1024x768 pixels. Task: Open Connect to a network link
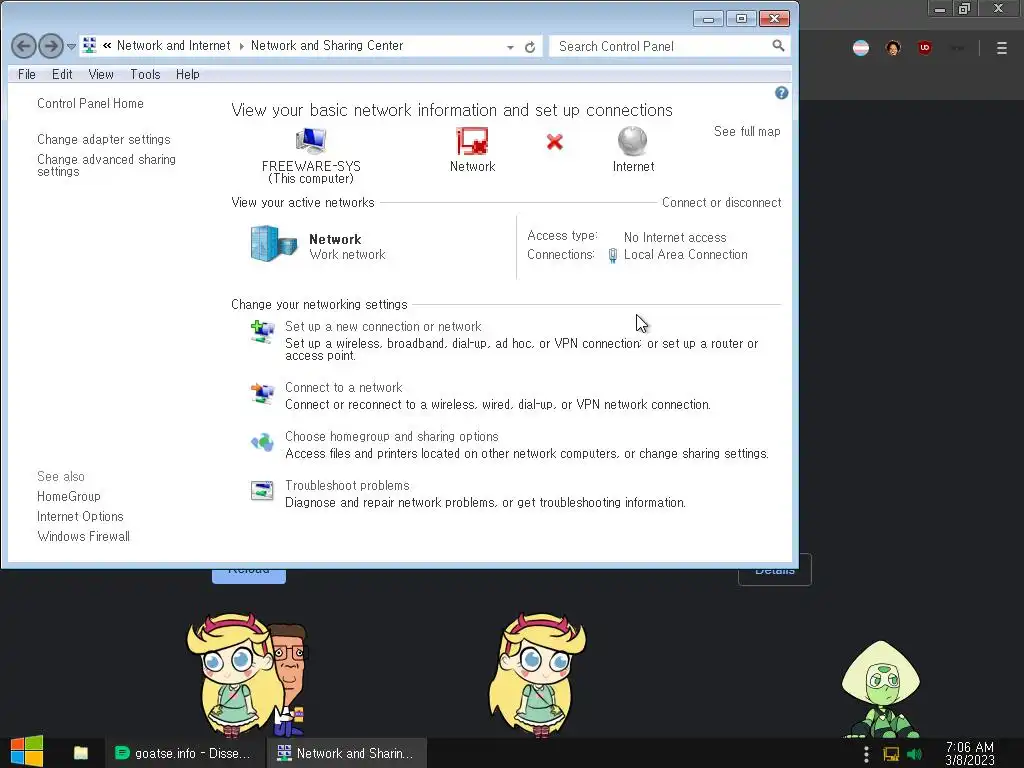click(x=344, y=387)
